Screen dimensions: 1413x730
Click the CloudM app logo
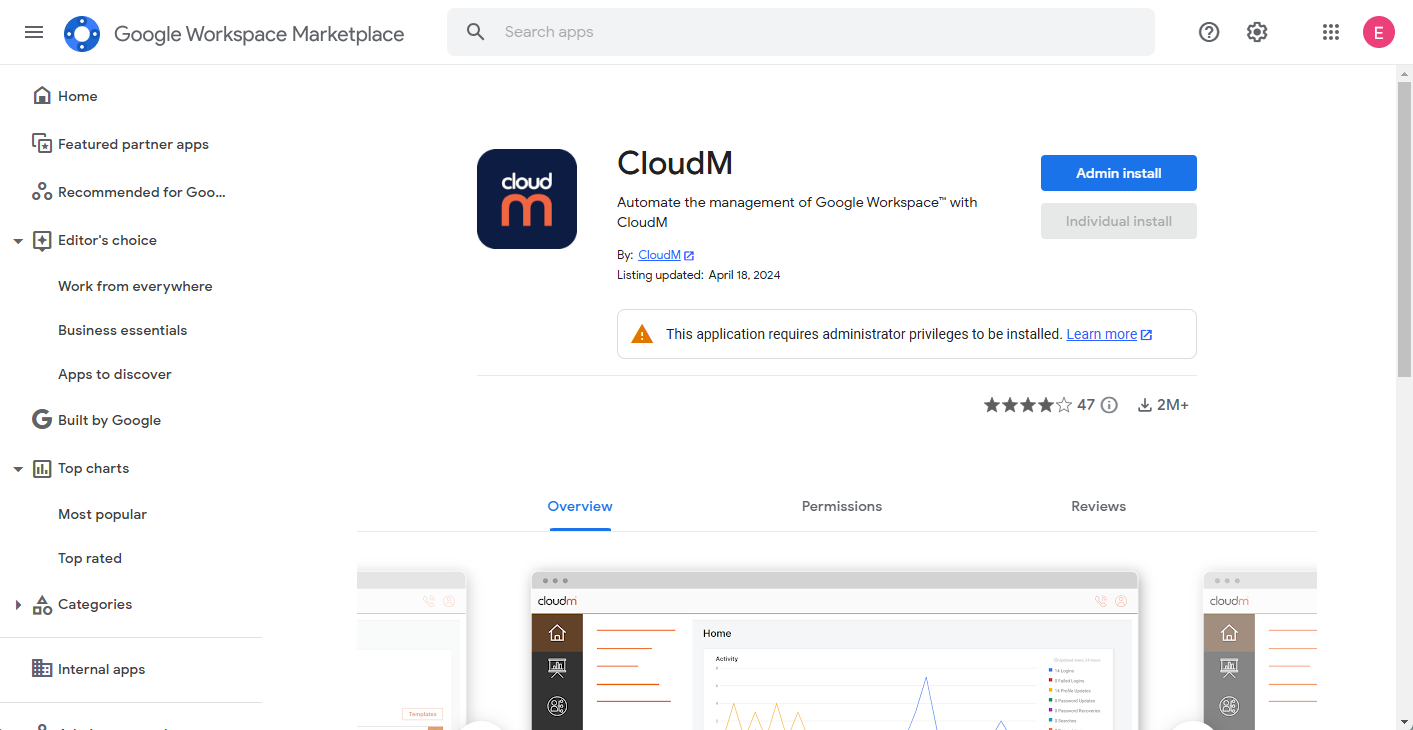[527, 199]
